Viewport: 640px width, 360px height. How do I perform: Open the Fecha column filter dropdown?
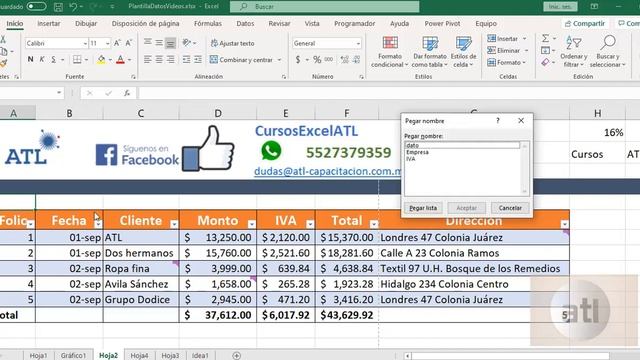tap(98, 224)
